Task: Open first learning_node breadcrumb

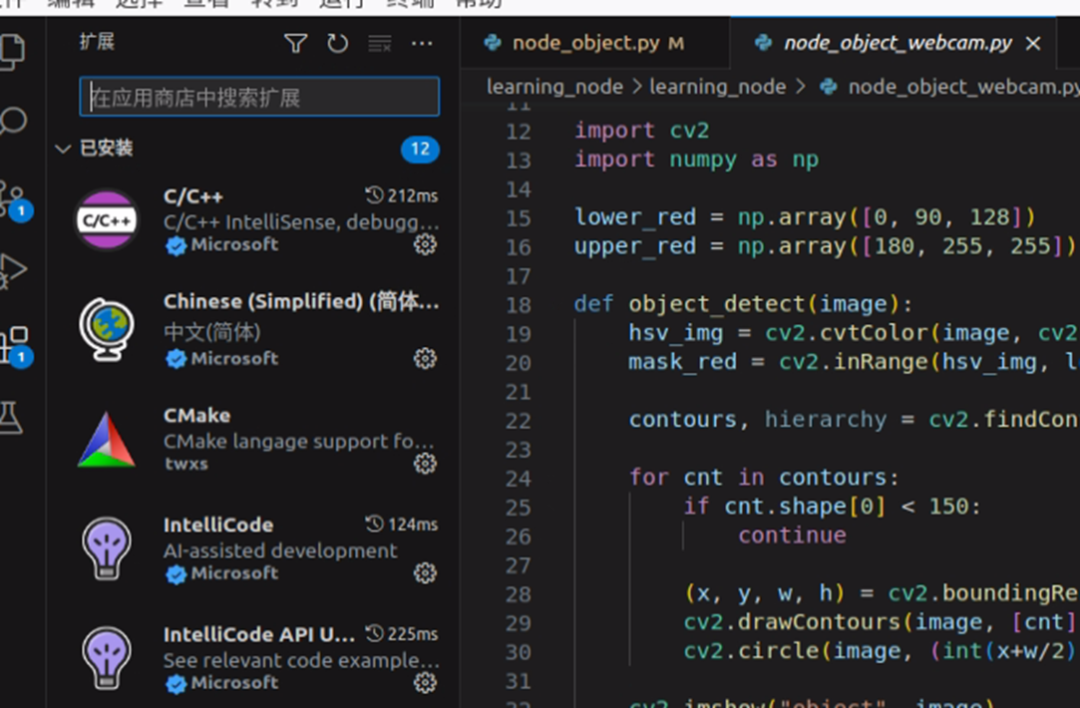Action: point(554,87)
